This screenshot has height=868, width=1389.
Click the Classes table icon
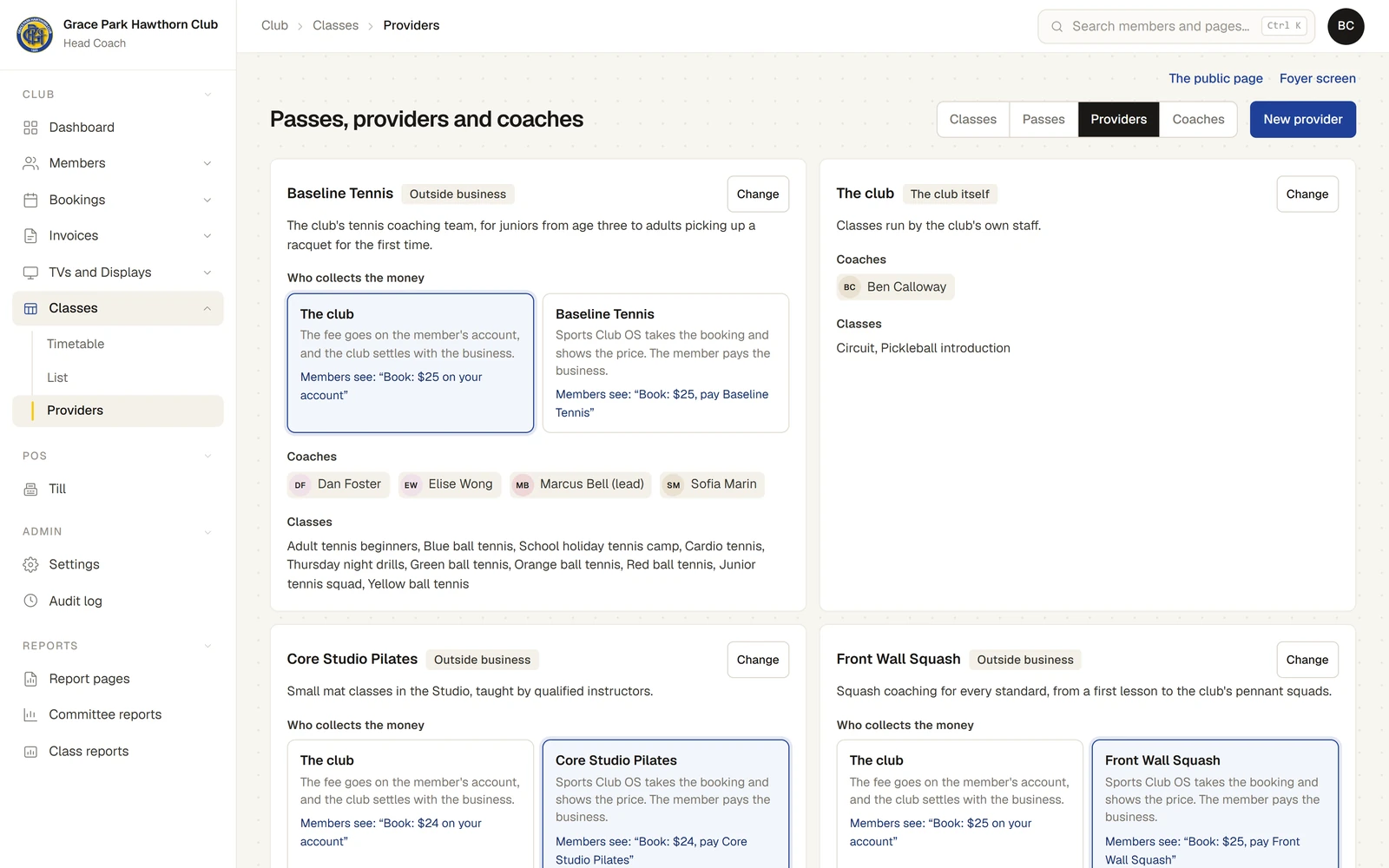[x=30, y=308]
